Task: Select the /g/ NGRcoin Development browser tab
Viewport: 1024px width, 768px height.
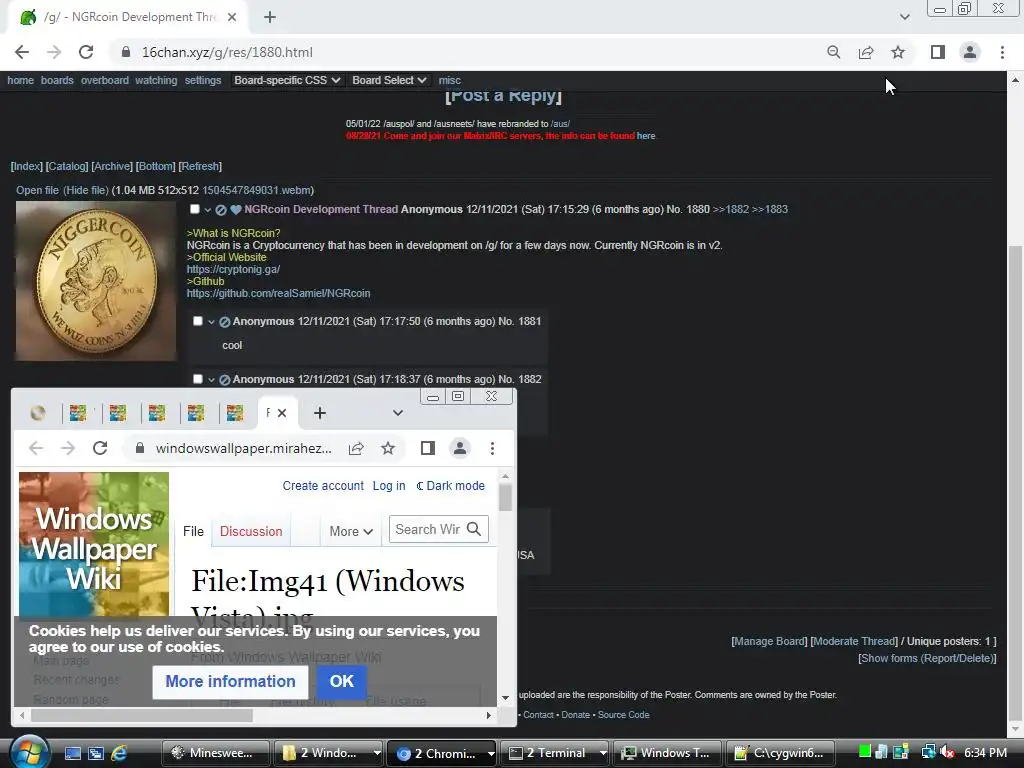Action: point(129,17)
